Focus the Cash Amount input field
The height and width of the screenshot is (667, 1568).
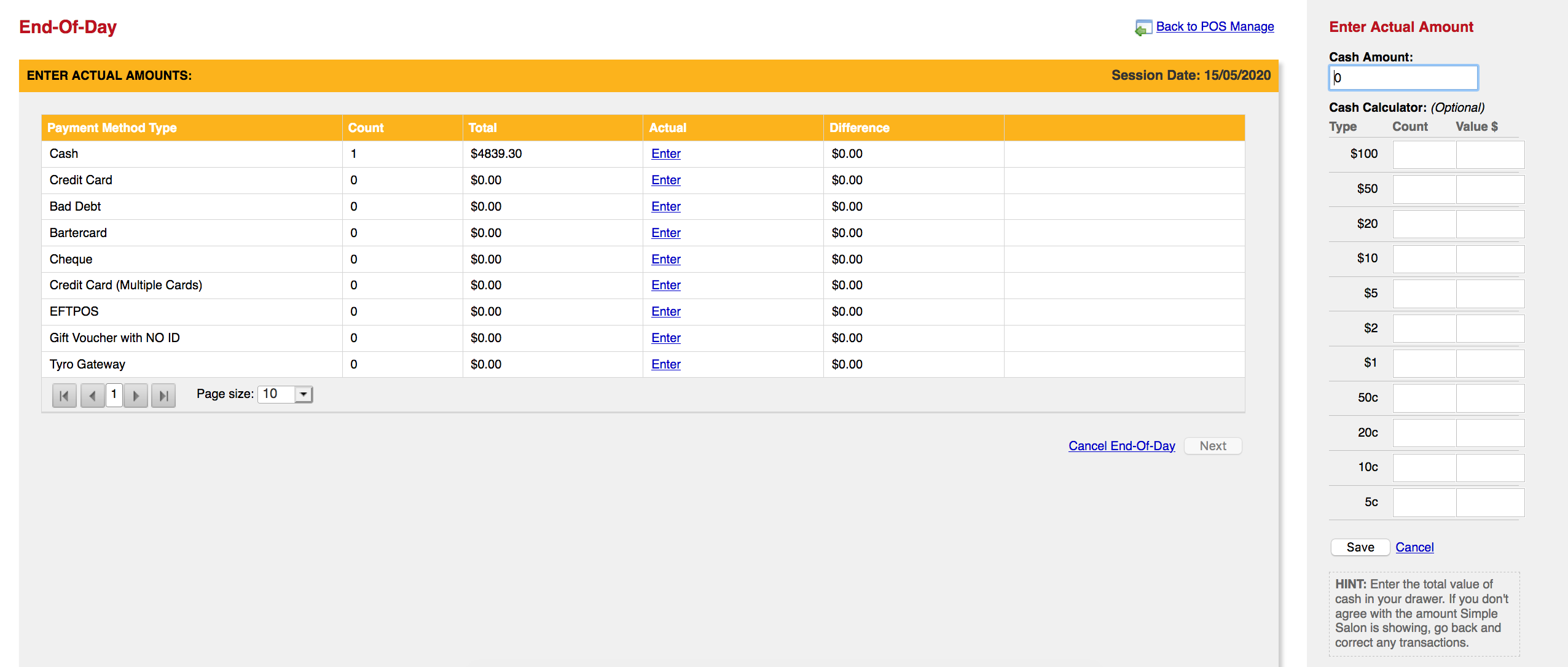[1403, 78]
